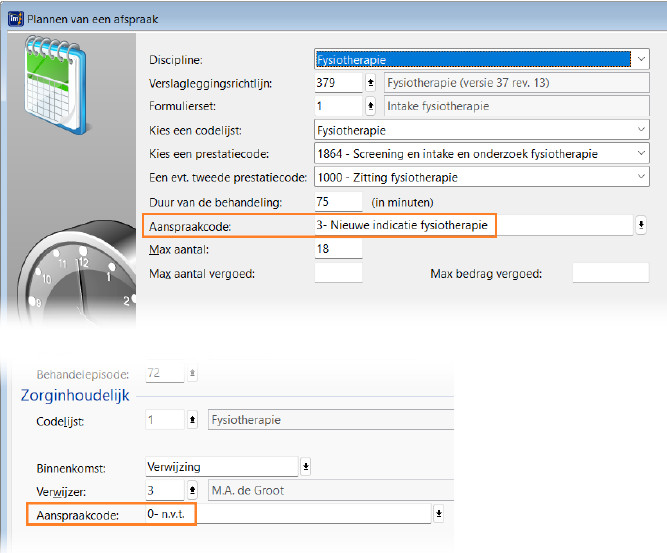Expand the Binnenkomst Verwijzing dropdown arrow

306,467
